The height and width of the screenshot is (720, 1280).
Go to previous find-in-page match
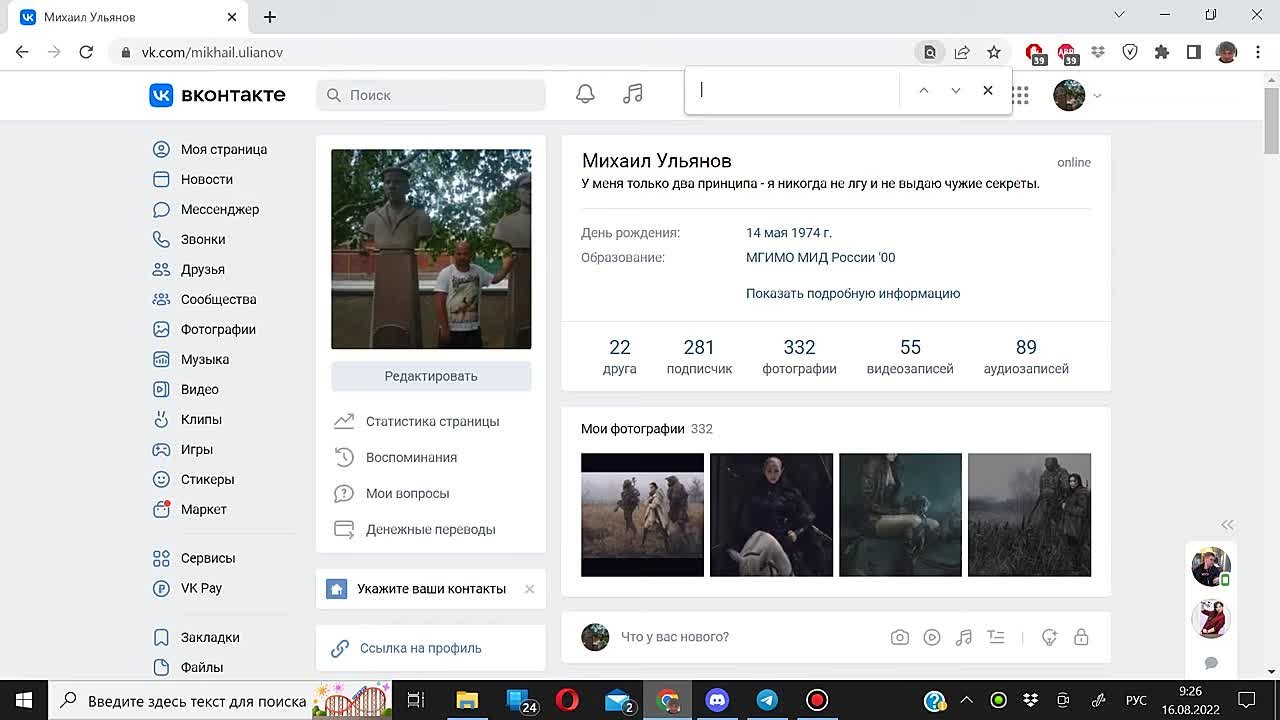pos(924,90)
